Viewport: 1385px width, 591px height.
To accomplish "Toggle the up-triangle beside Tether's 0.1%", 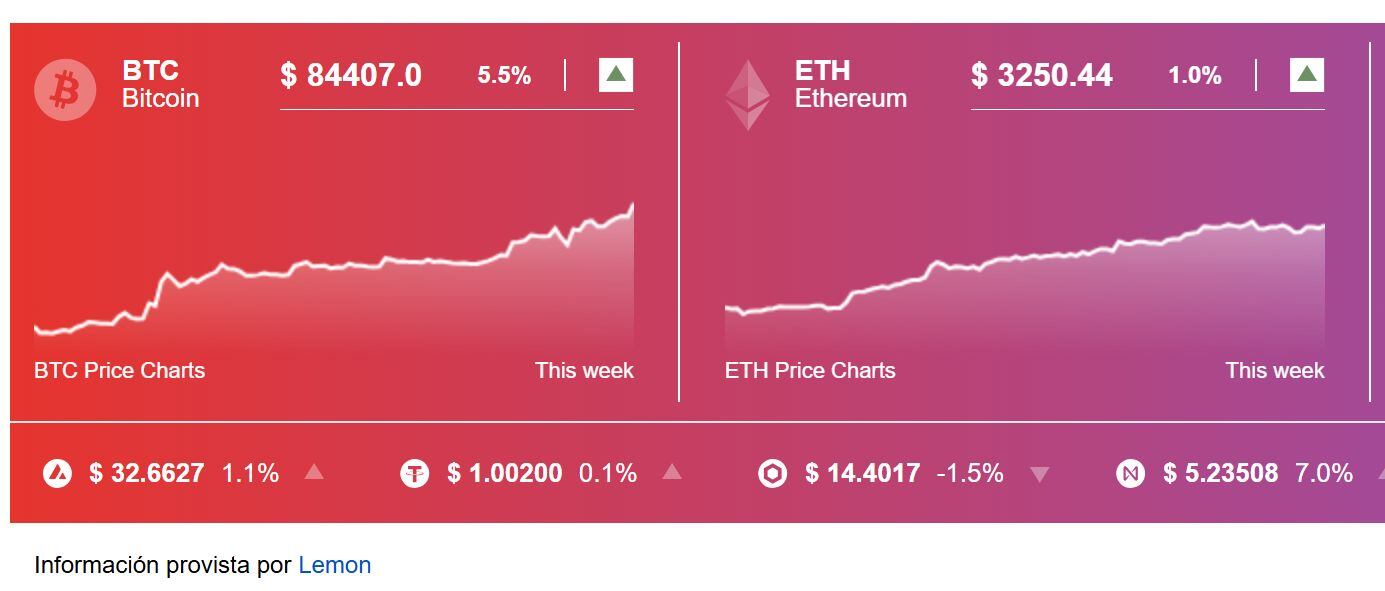I will 674,473.
